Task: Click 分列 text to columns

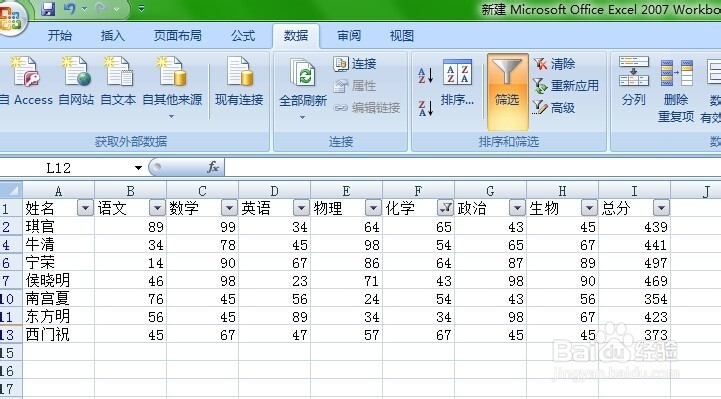Action: 634,81
